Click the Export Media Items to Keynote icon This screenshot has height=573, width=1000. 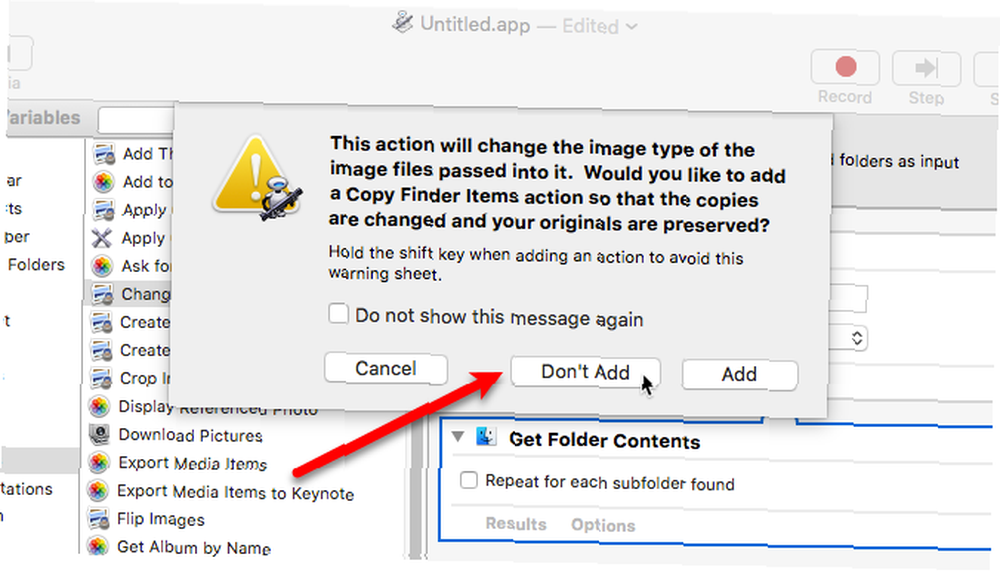click(98, 490)
